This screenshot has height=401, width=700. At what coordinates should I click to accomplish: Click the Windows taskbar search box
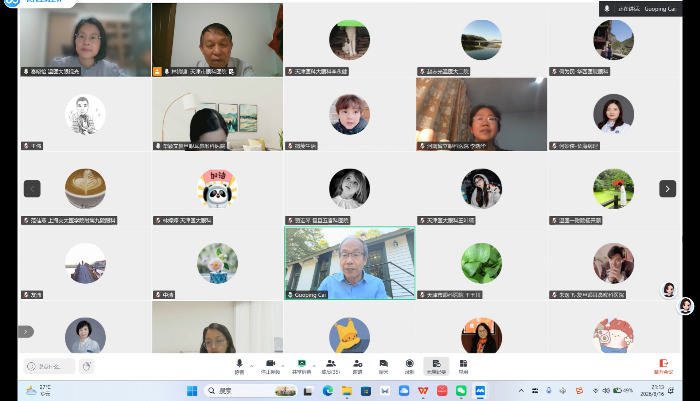click(250, 391)
